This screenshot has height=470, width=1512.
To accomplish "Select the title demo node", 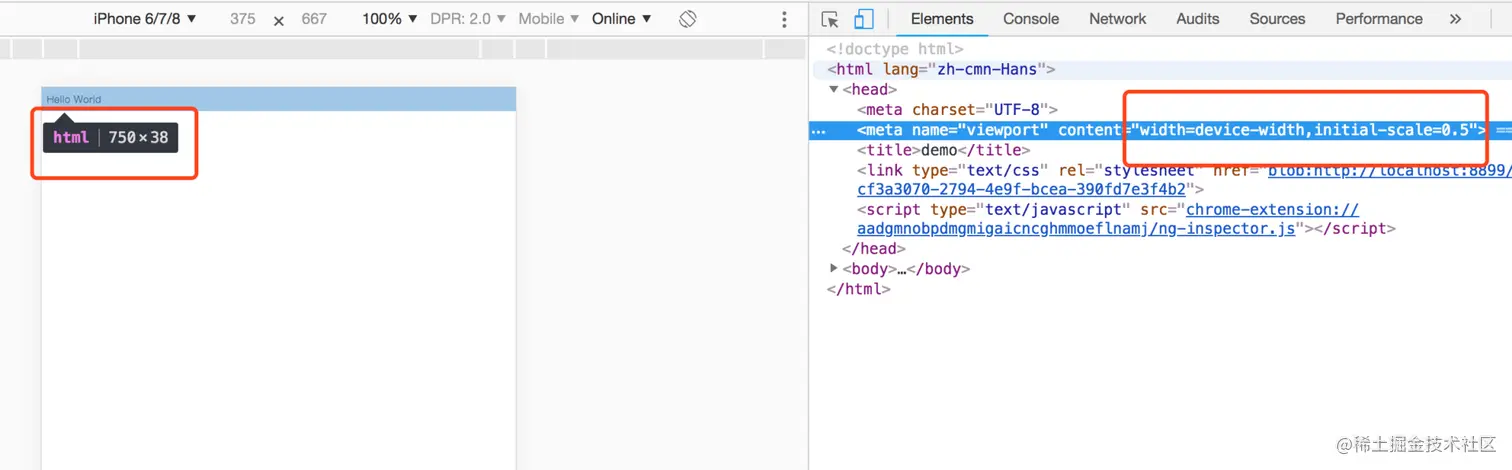I will pos(943,149).
